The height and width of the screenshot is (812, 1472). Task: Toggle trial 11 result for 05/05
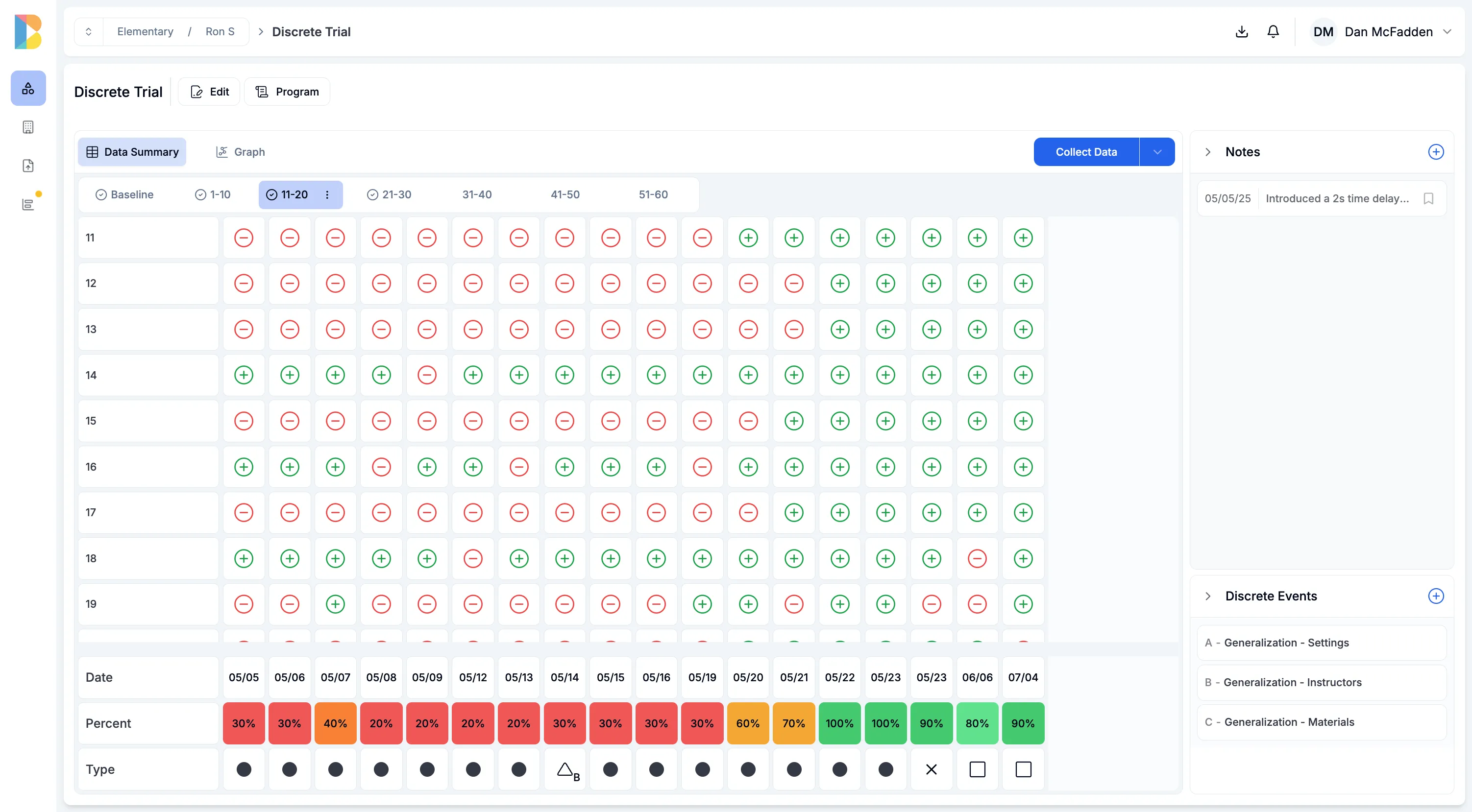pyautogui.click(x=244, y=238)
